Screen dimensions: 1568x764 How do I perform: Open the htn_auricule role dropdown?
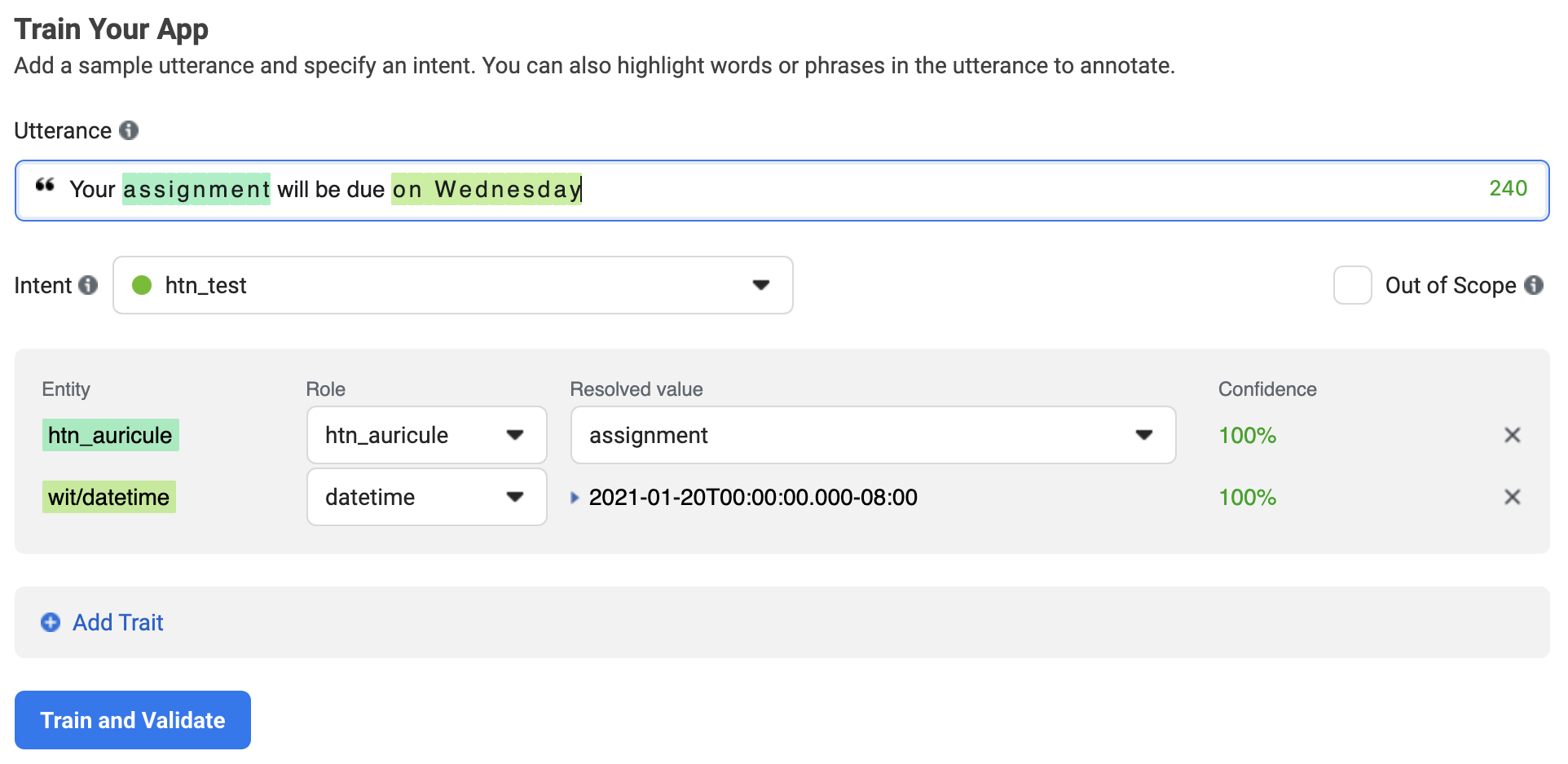click(514, 435)
